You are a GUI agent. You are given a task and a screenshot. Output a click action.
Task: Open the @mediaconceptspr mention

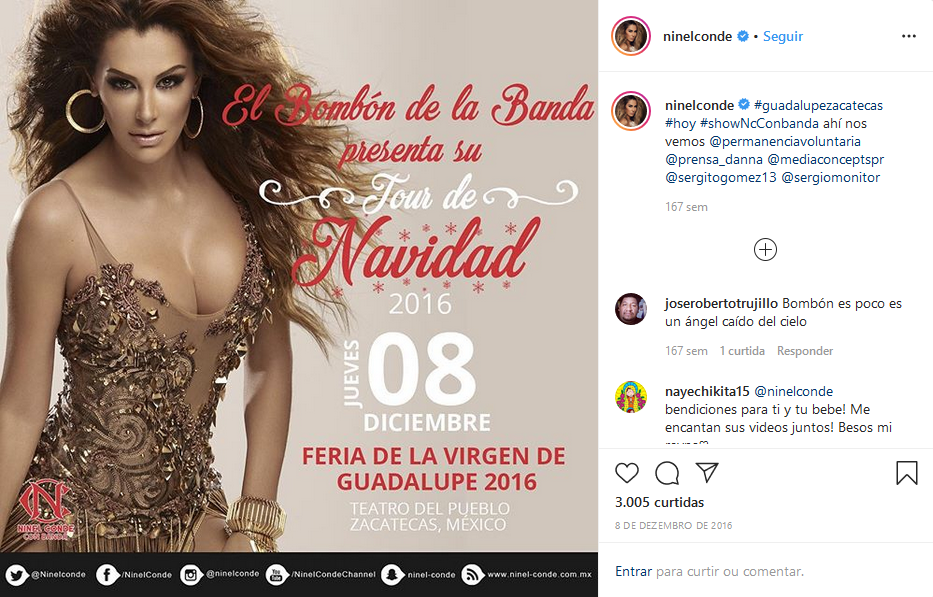point(825,160)
